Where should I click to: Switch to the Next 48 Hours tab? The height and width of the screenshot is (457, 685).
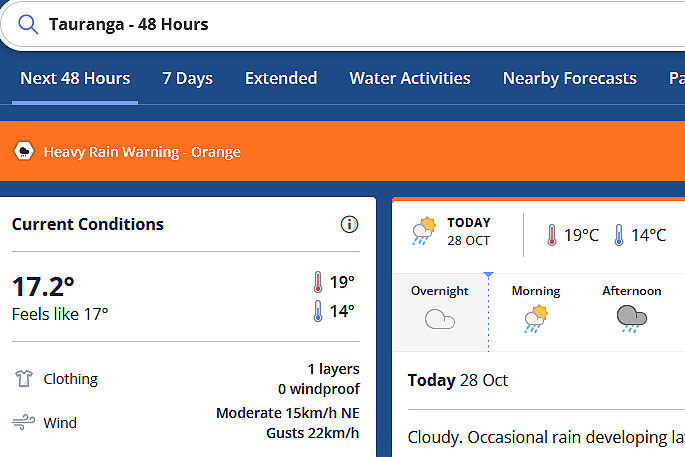tap(75, 78)
